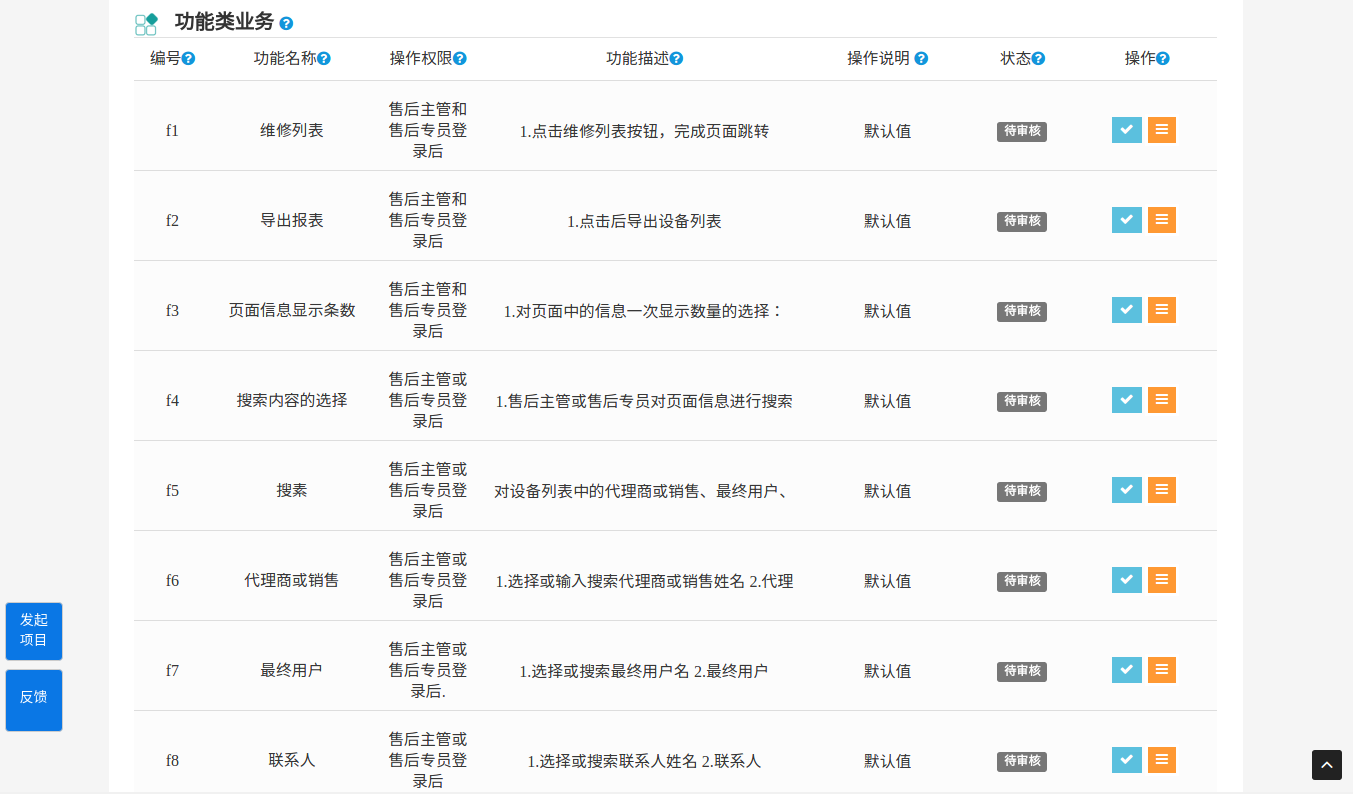Select the 代理商或销售 function name cell
Viewport: 1353px width, 794px height.
292,580
